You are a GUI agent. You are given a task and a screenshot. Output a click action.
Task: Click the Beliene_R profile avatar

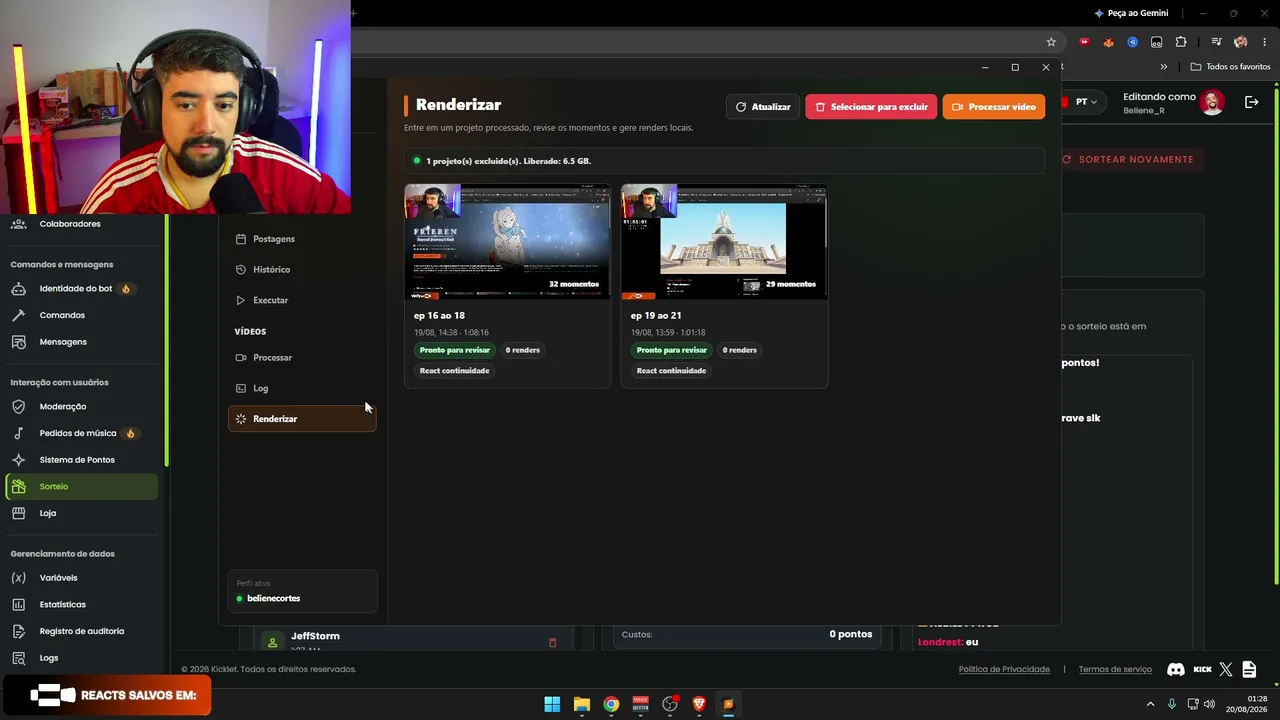pyautogui.click(x=1212, y=102)
